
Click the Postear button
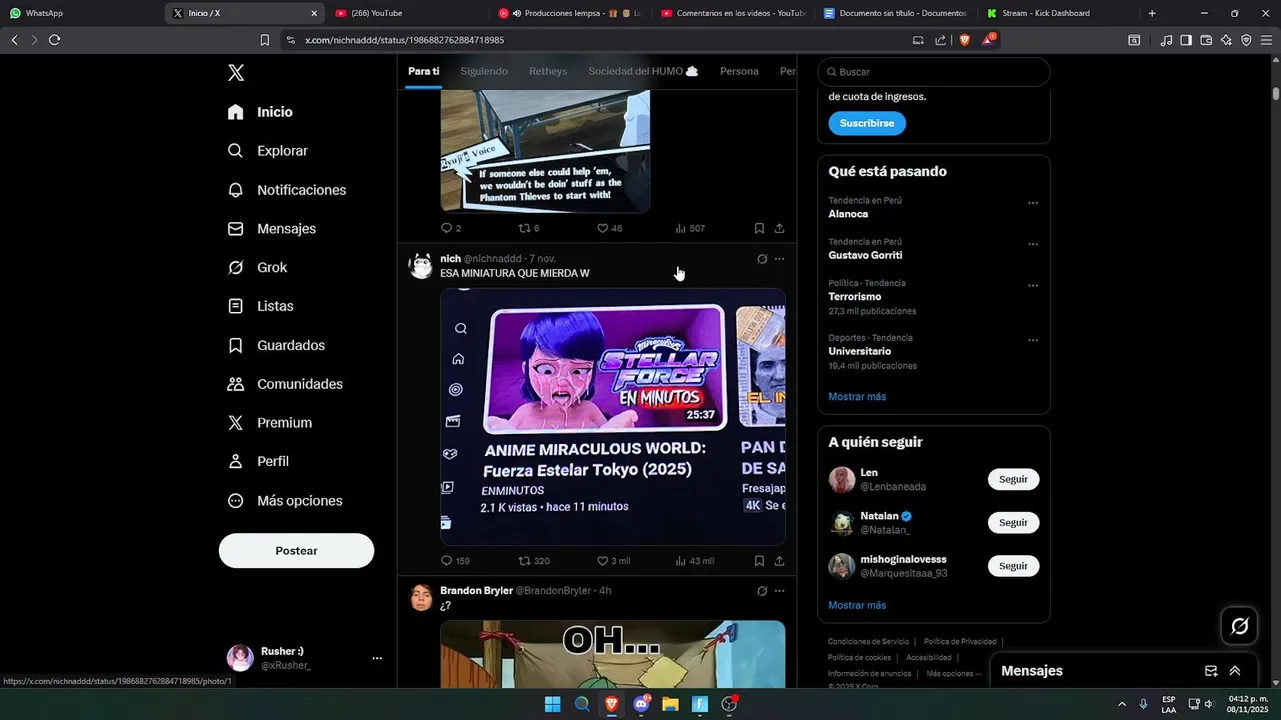(296, 551)
